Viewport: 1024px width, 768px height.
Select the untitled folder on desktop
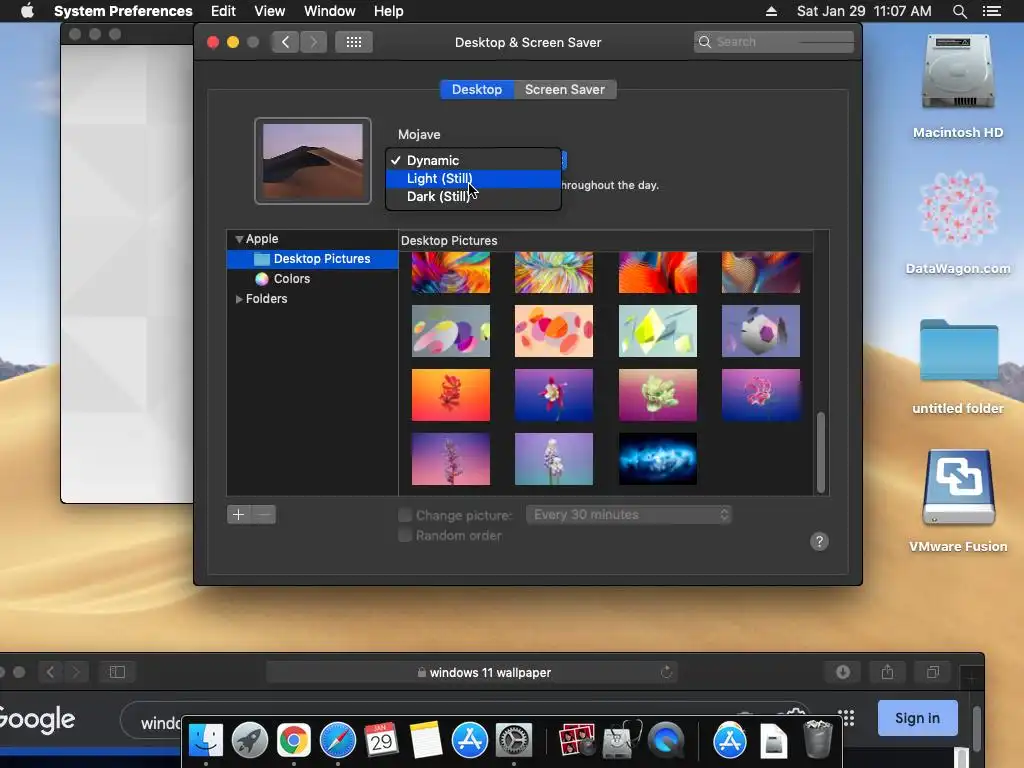[958, 366]
